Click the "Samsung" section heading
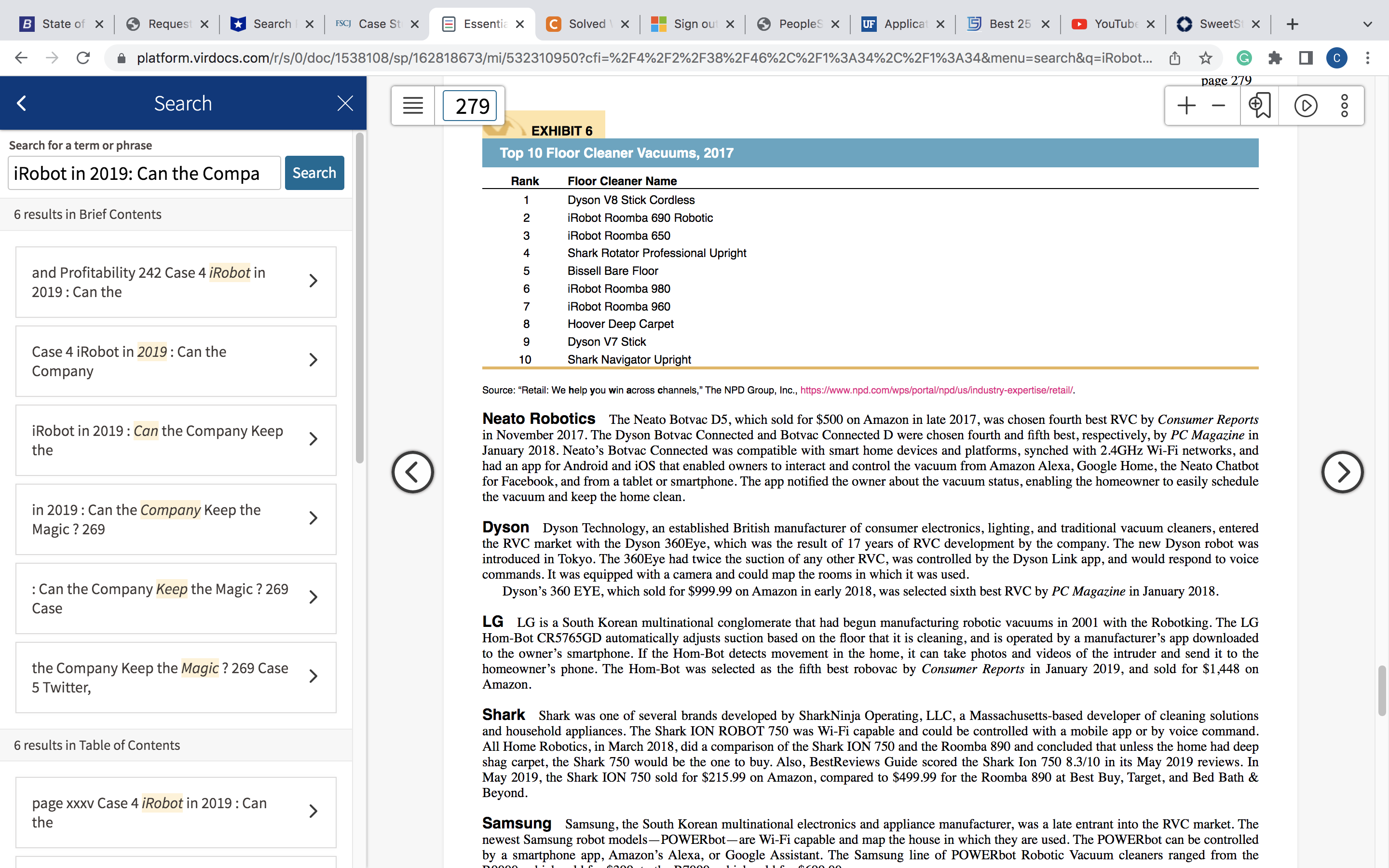This screenshot has width=1389, height=868. click(x=517, y=823)
